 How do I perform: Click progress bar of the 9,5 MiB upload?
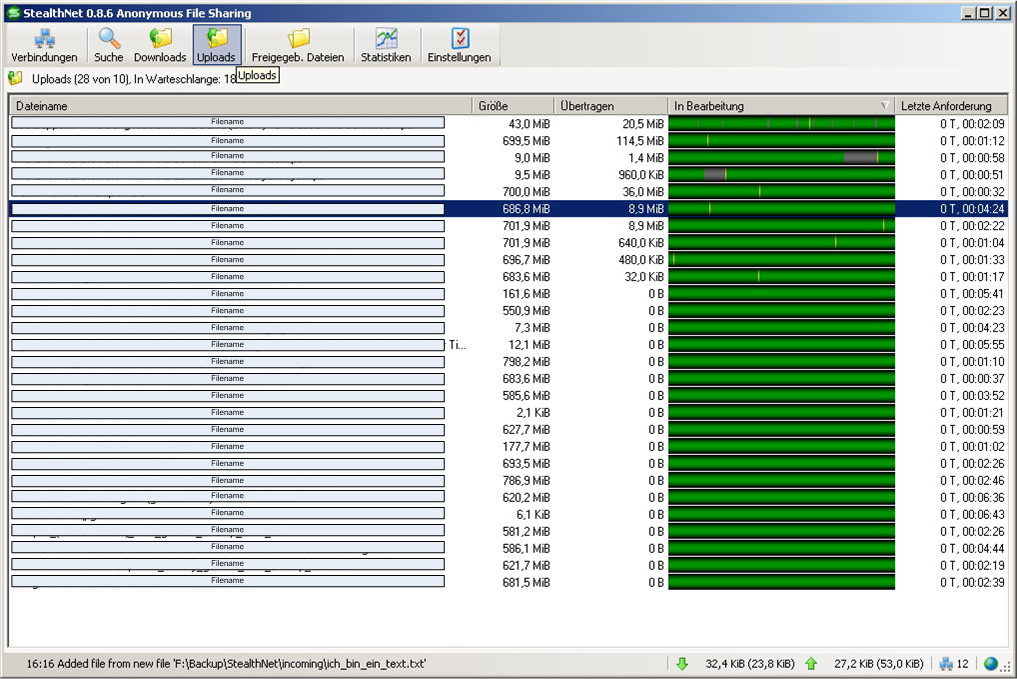pyautogui.click(x=782, y=174)
